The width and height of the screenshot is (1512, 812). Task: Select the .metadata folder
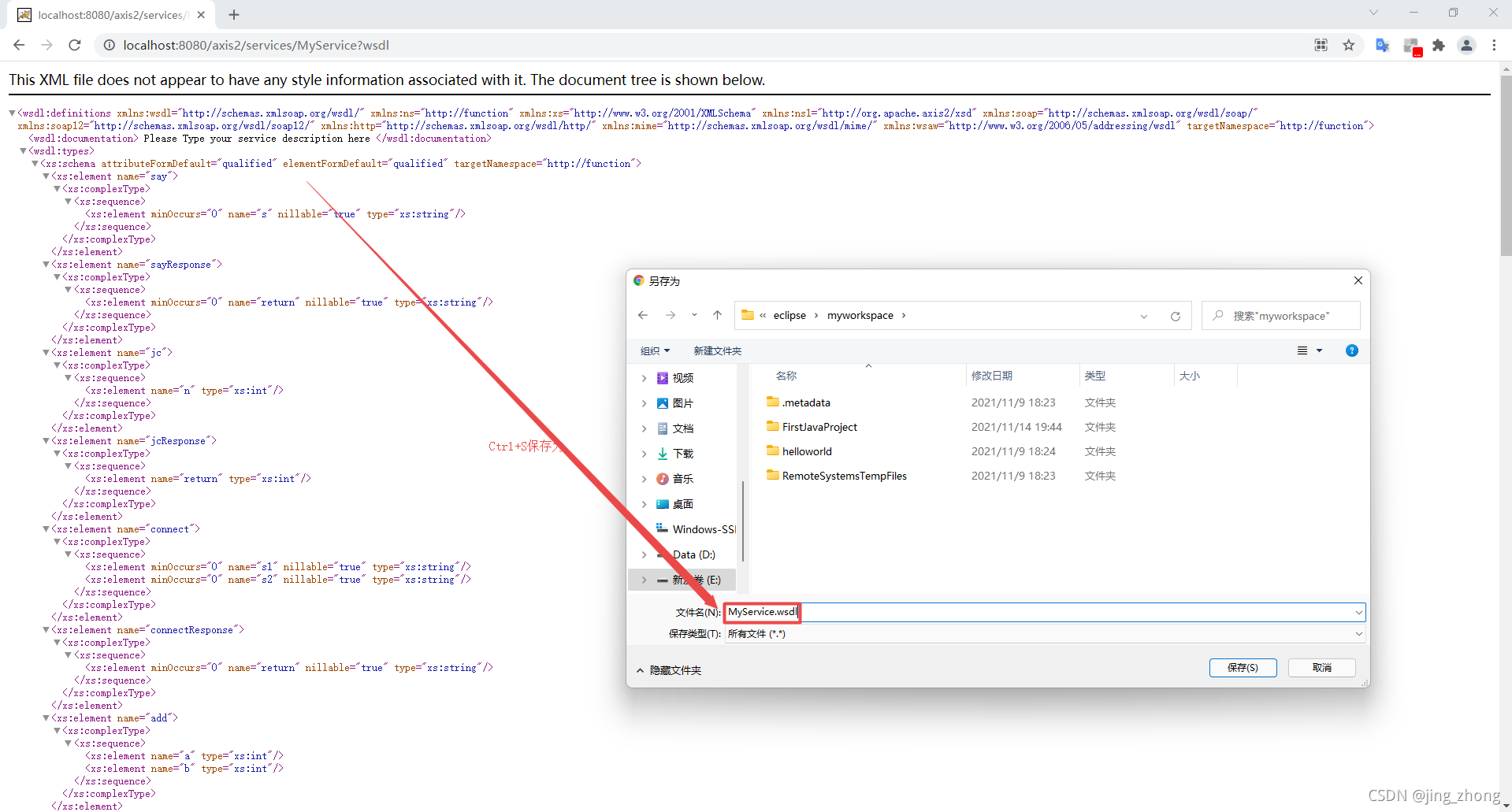(806, 402)
